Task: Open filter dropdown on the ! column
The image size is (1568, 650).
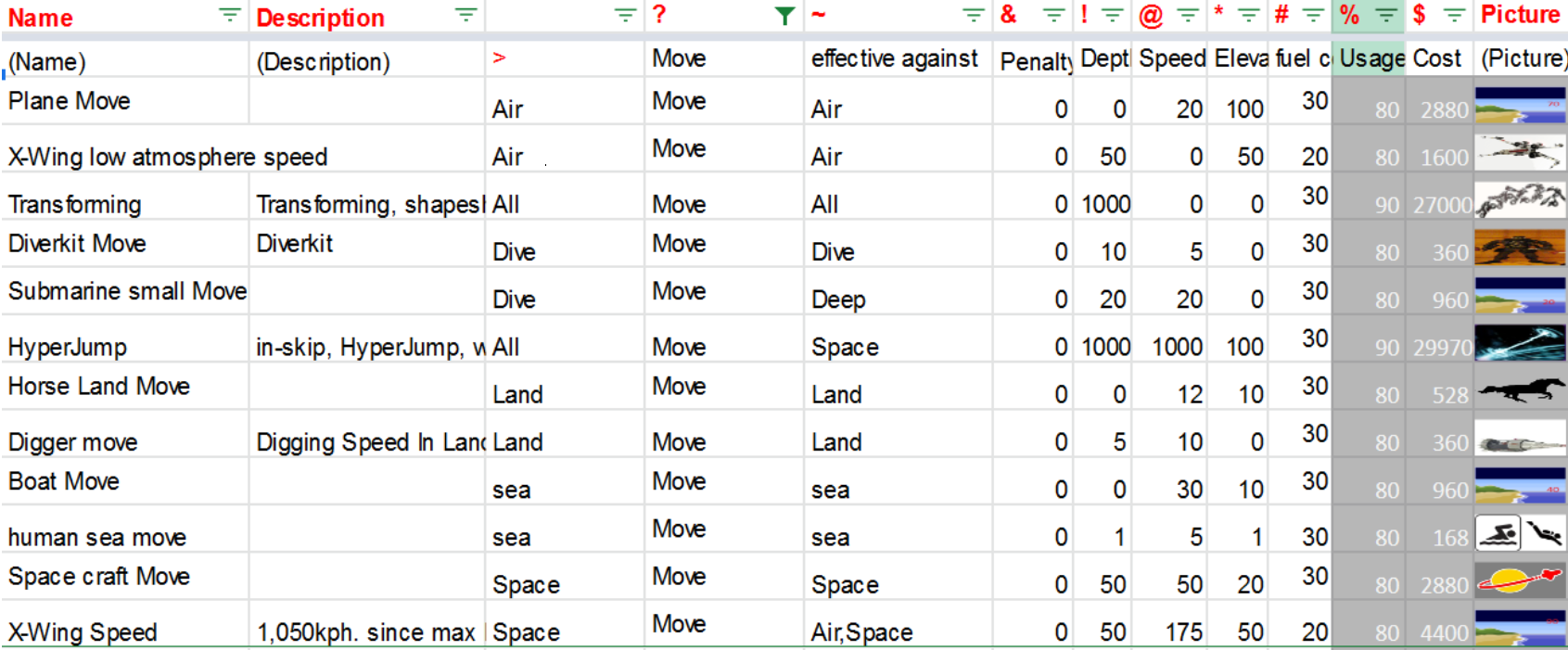Action: tap(1112, 15)
